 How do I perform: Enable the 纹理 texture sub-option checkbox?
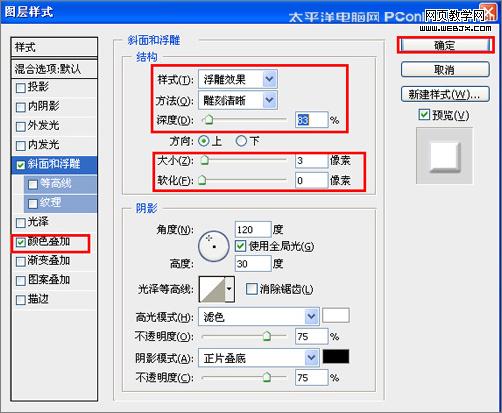[x=33, y=203]
